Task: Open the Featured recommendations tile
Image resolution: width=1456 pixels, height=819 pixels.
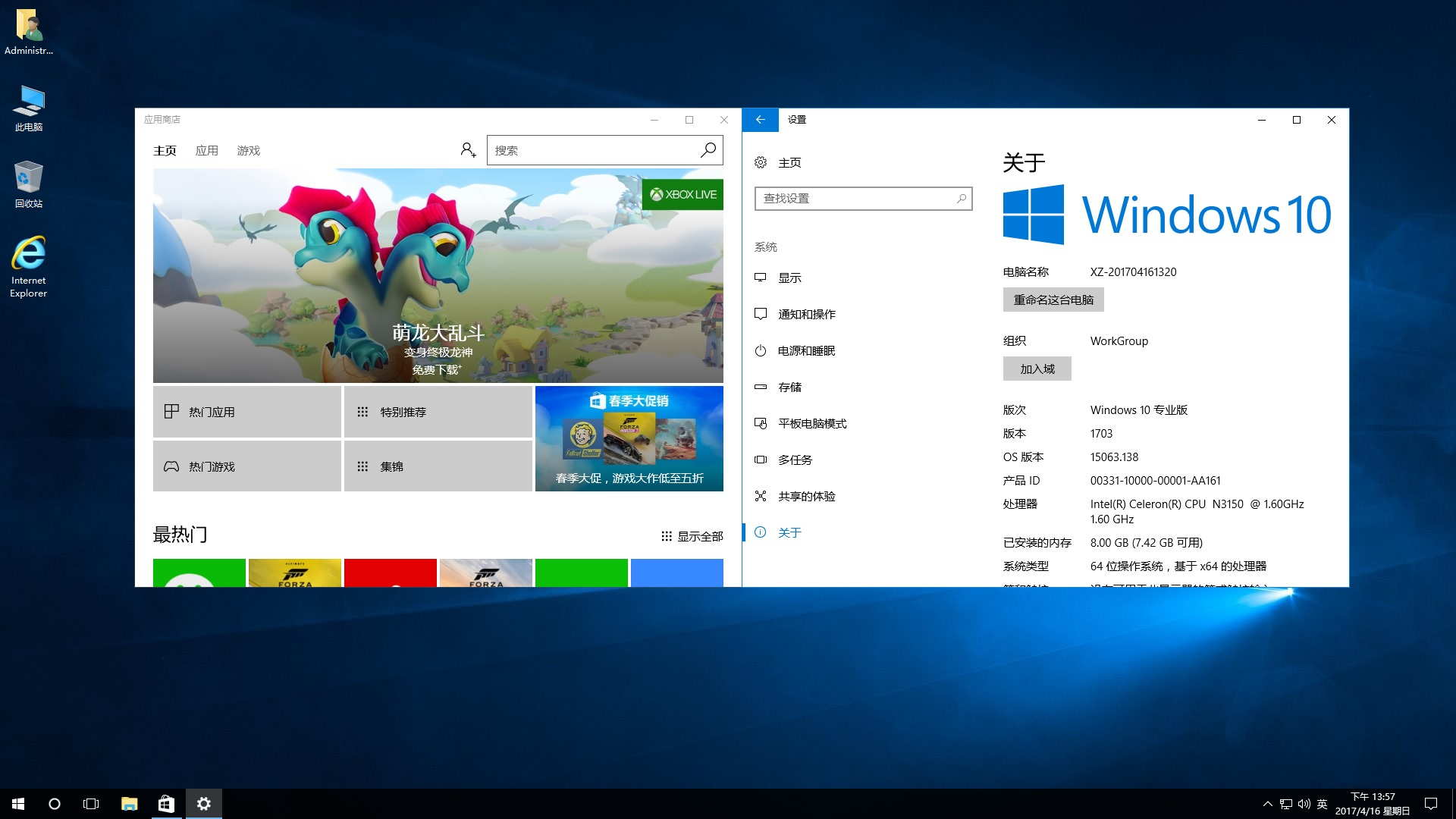Action: [x=438, y=412]
